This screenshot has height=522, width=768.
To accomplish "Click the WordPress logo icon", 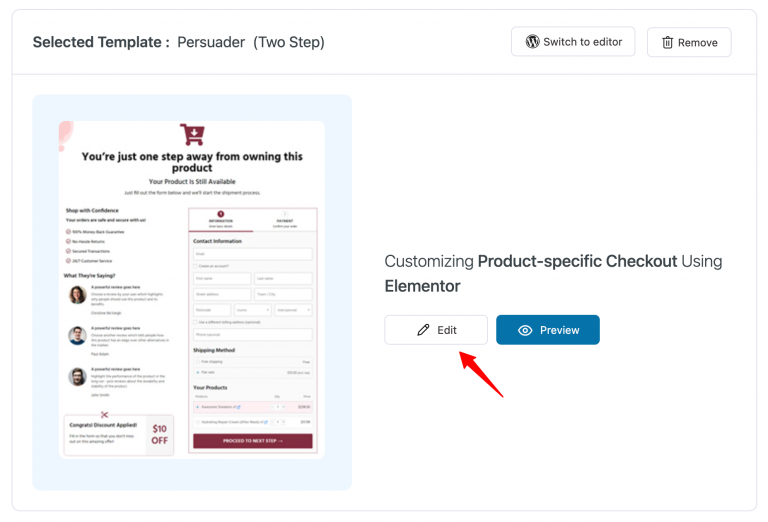I will point(532,42).
